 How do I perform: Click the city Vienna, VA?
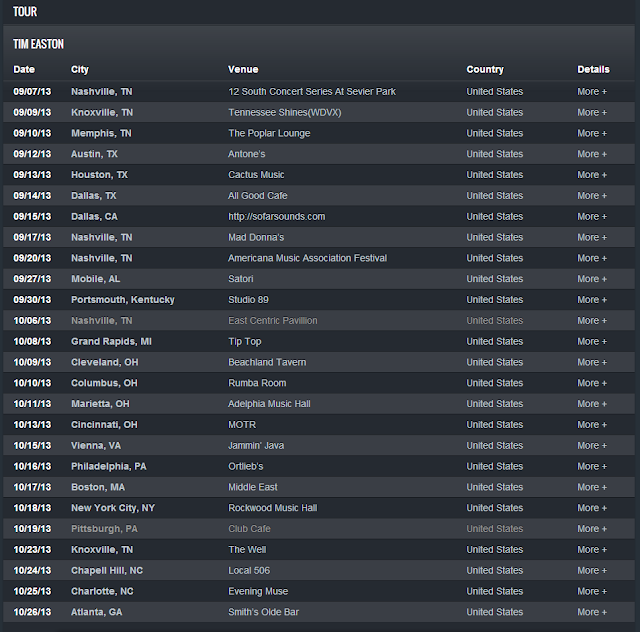click(96, 445)
